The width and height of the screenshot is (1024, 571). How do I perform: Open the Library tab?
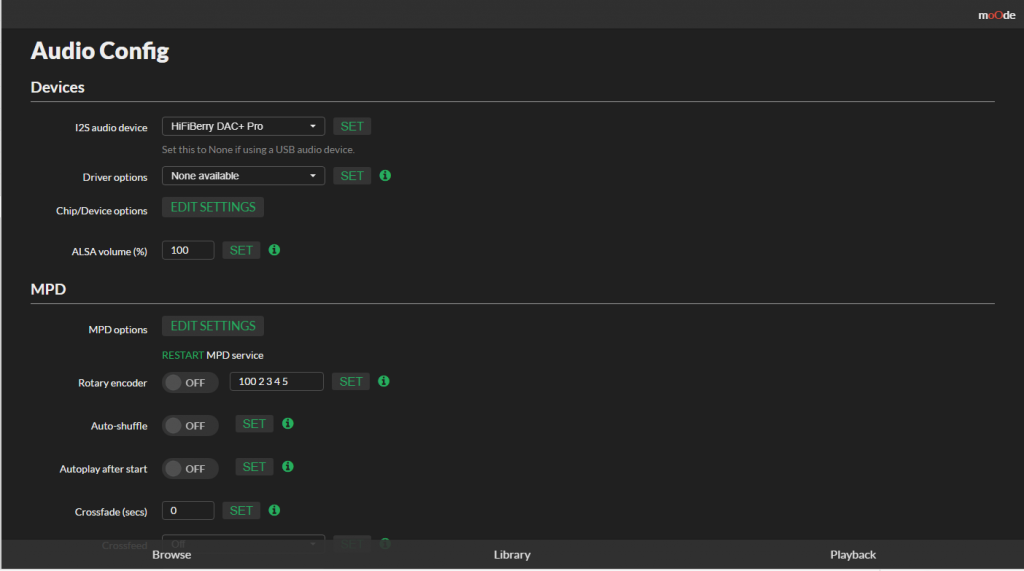512,554
